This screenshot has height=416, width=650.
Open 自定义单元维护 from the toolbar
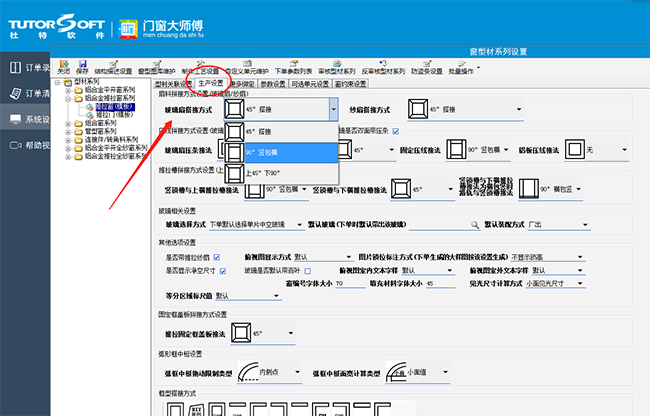(247, 67)
